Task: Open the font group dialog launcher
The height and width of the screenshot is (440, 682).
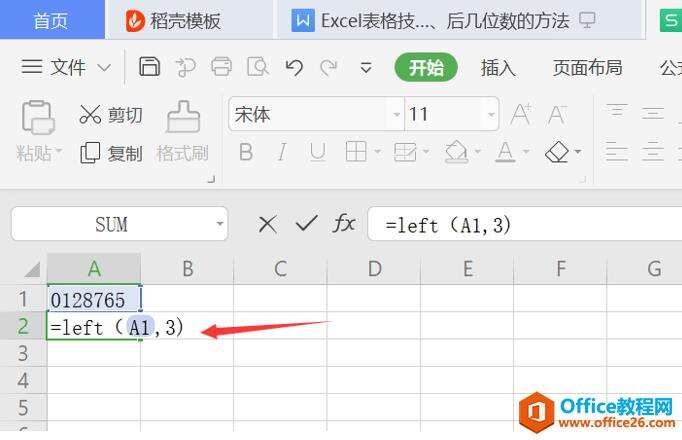Action: coord(583,179)
